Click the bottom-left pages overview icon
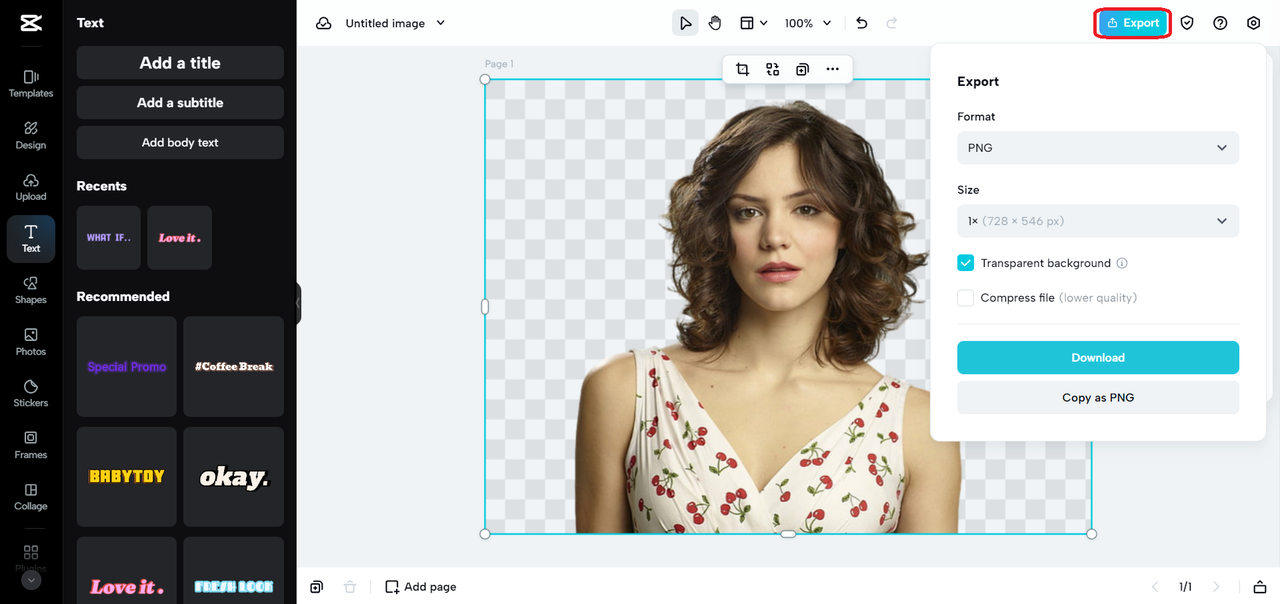The height and width of the screenshot is (604, 1280). point(316,587)
